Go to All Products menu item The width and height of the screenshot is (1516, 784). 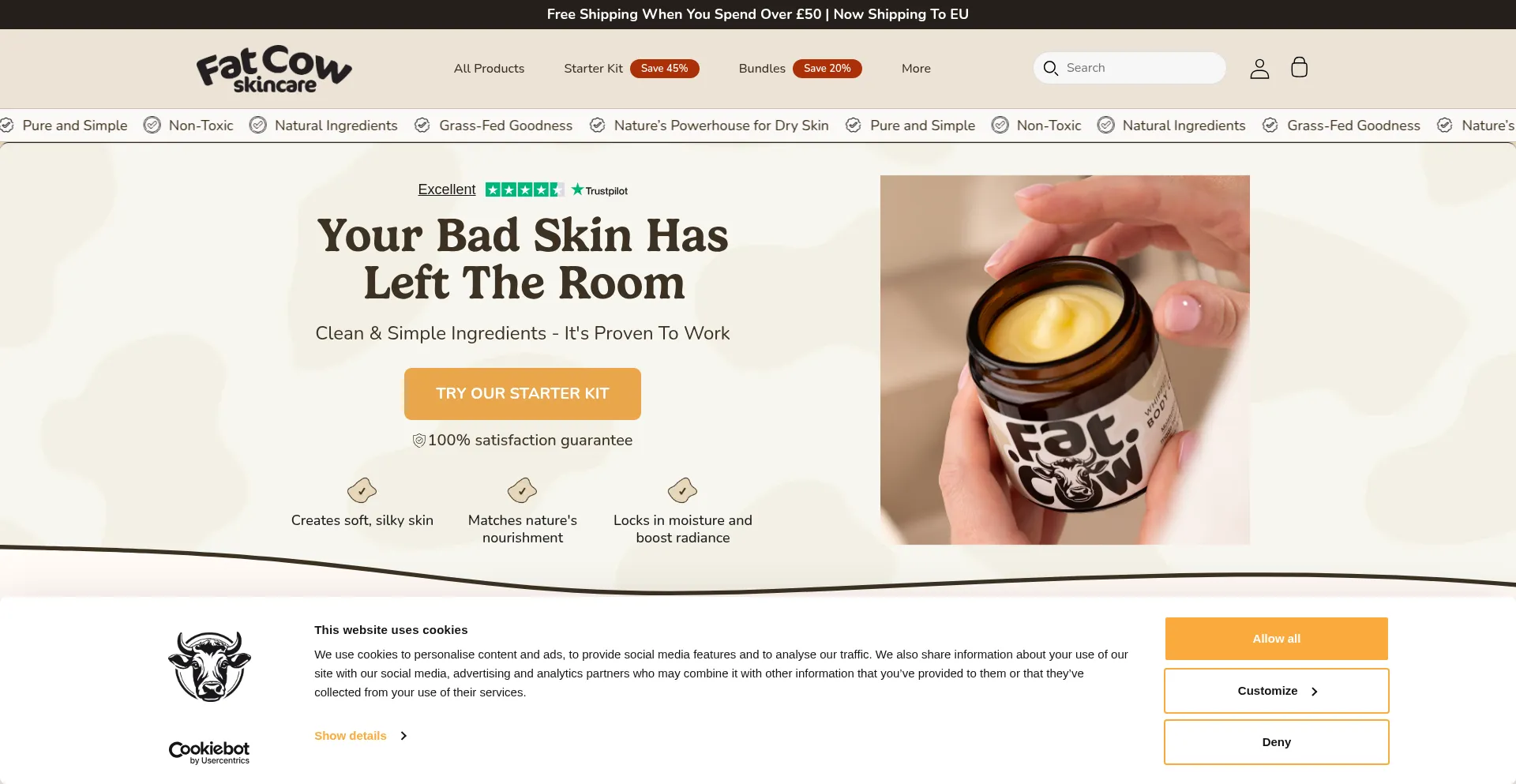click(489, 69)
